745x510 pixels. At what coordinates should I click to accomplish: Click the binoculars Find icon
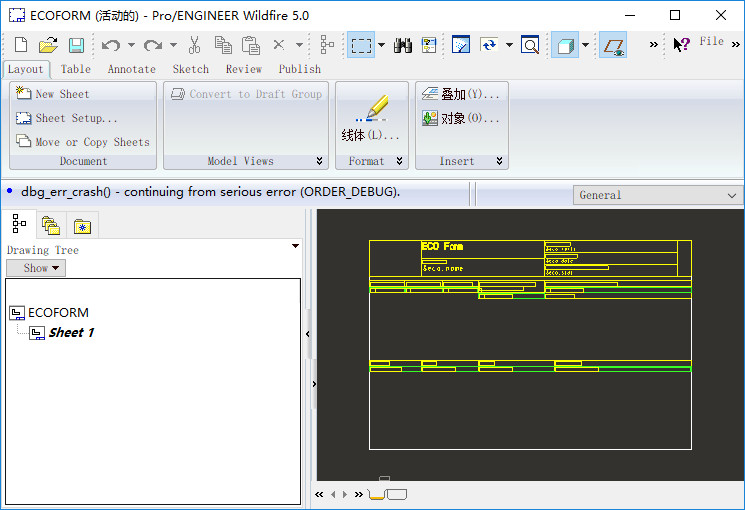(403, 45)
